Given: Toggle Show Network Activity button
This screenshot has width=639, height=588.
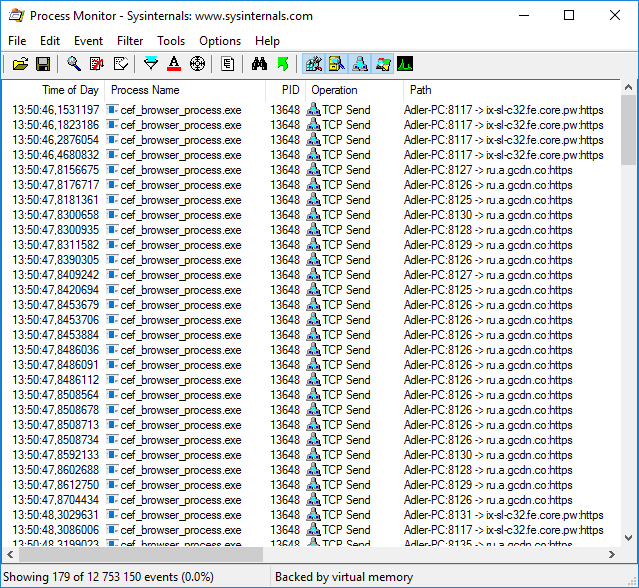Looking at the screenshot, I should click(x=360, y=64).
